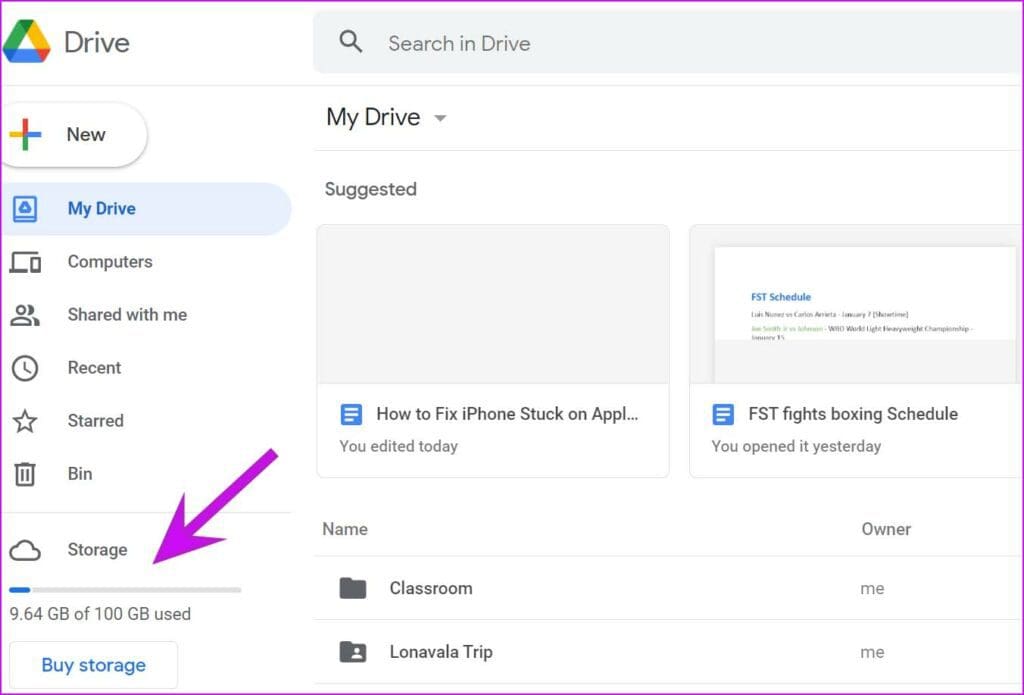
Task: Focus the Search in Drive field
Action: (668, 43)
